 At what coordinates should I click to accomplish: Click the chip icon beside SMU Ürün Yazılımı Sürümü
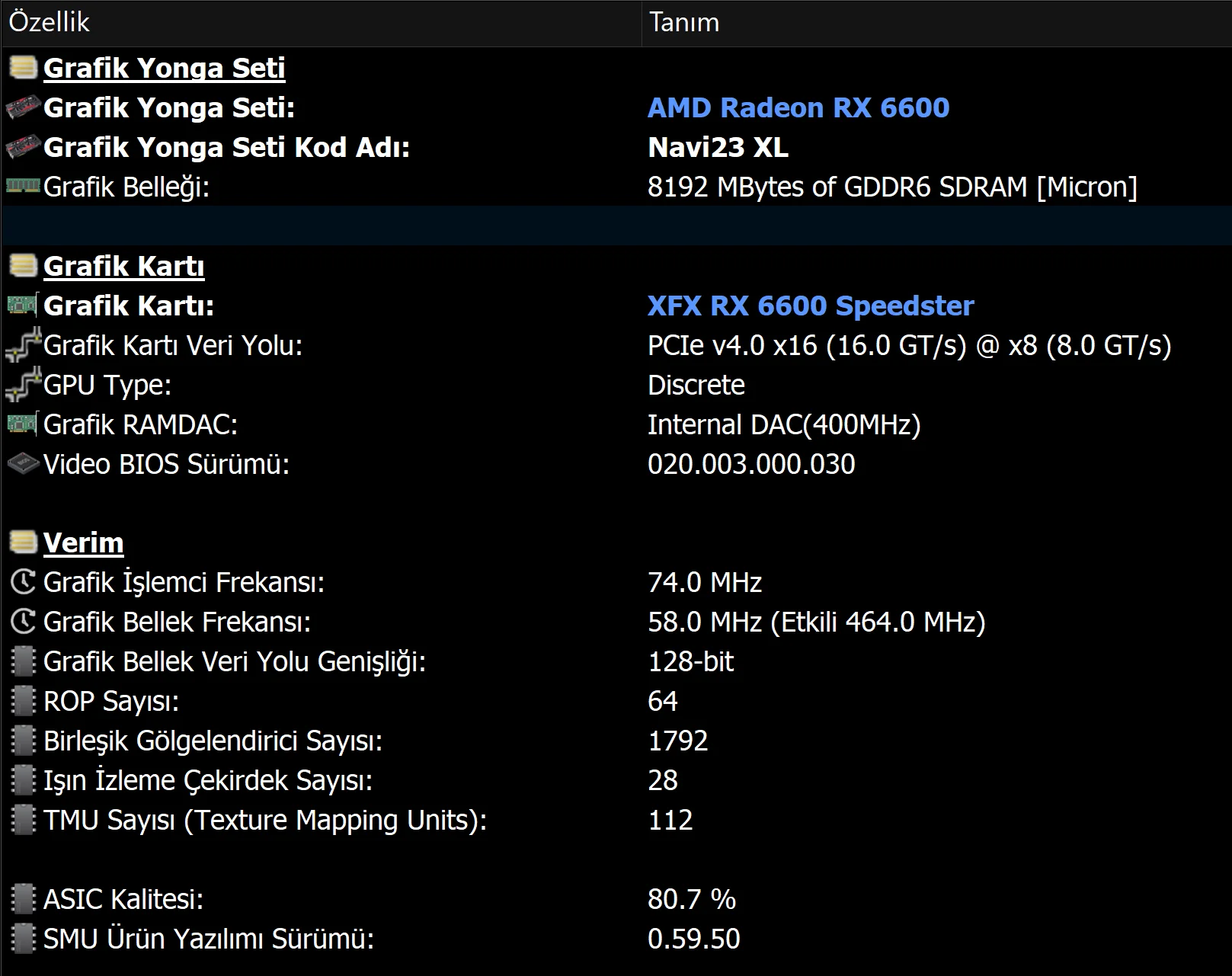pos(24,939)
